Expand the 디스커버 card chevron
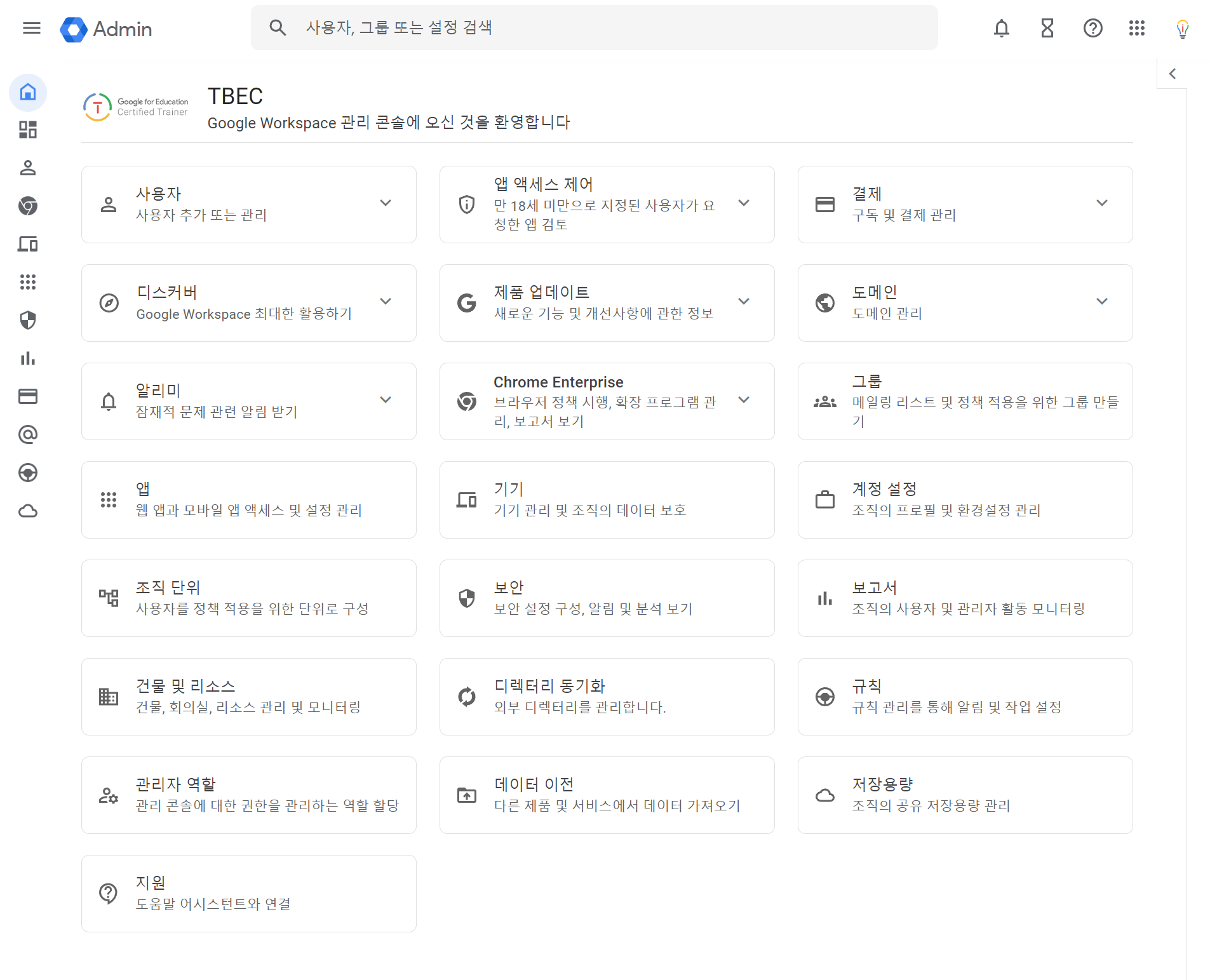 coord(386,302)
